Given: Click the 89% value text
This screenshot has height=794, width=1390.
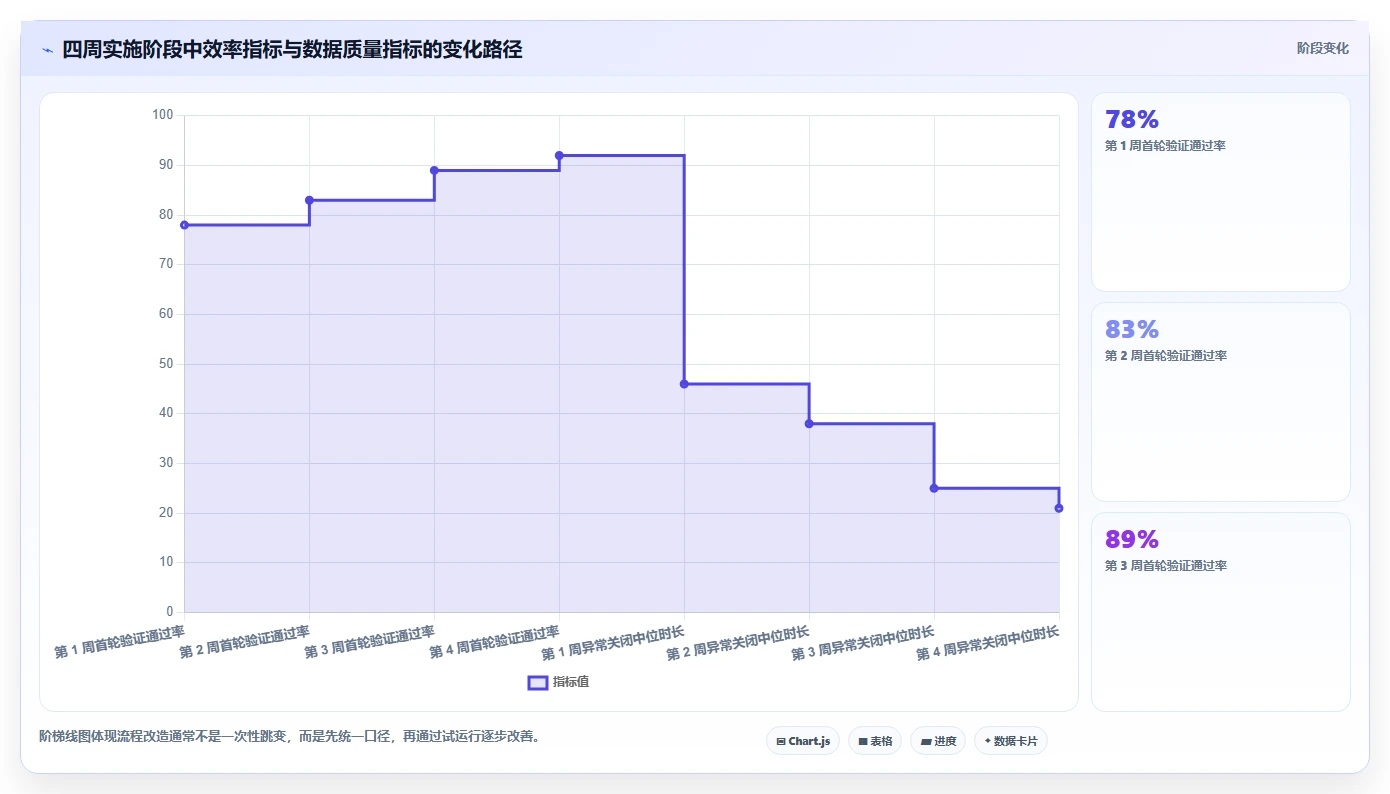Looking at the screenshot, I should (1132, 540).
